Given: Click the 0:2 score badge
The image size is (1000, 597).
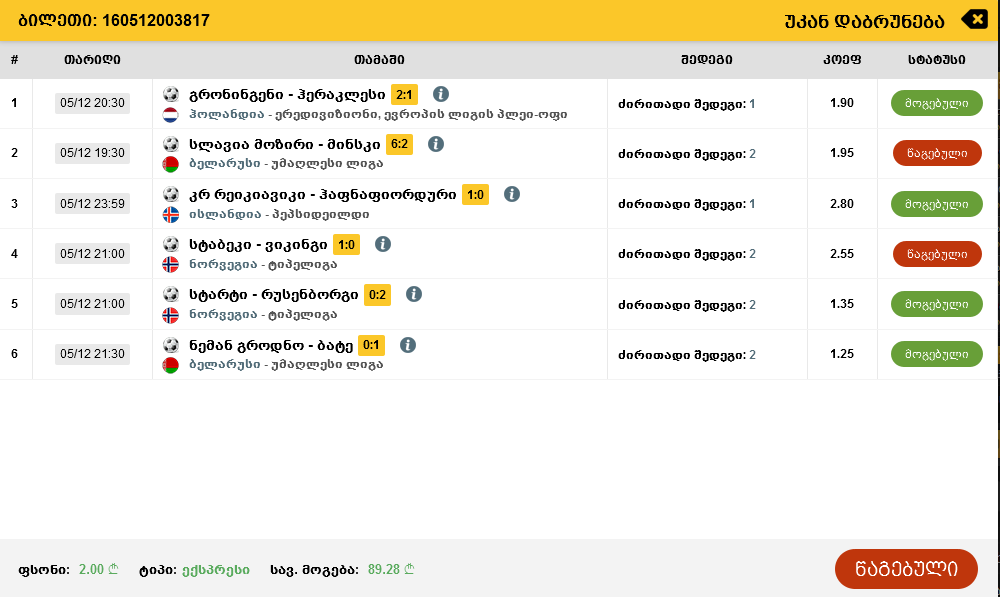Looking at the screenshot, I should 377,295.
